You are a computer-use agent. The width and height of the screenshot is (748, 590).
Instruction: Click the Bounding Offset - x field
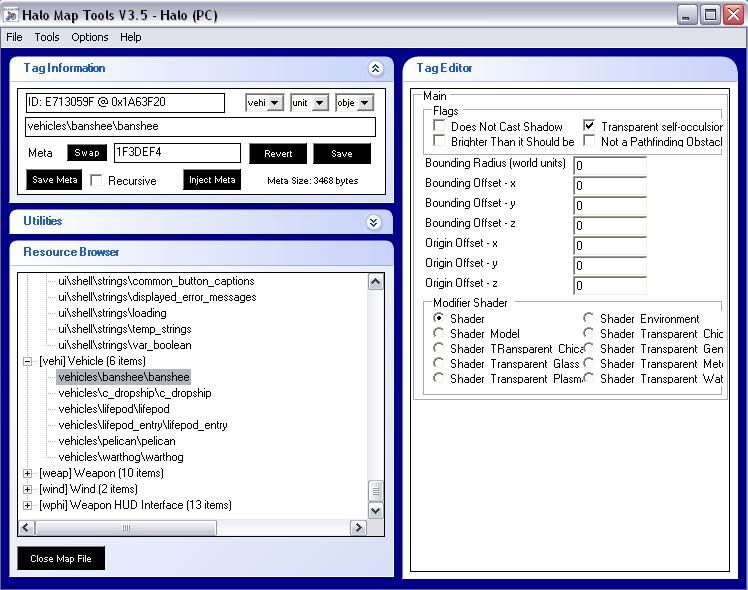click(x=610, y=186)
